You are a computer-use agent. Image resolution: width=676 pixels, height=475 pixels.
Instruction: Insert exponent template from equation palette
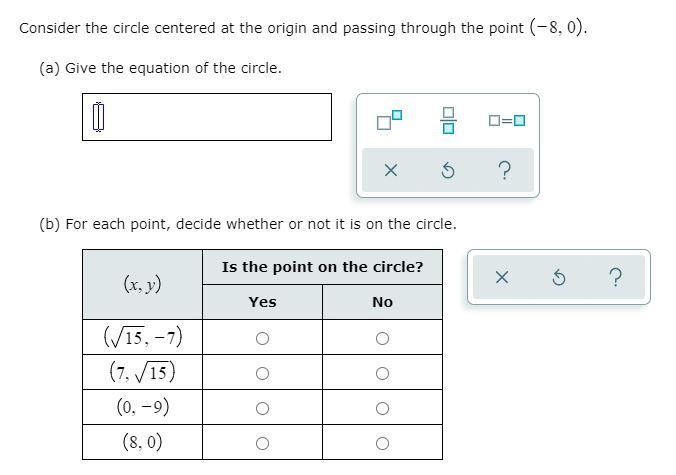[x=389, y=120]
